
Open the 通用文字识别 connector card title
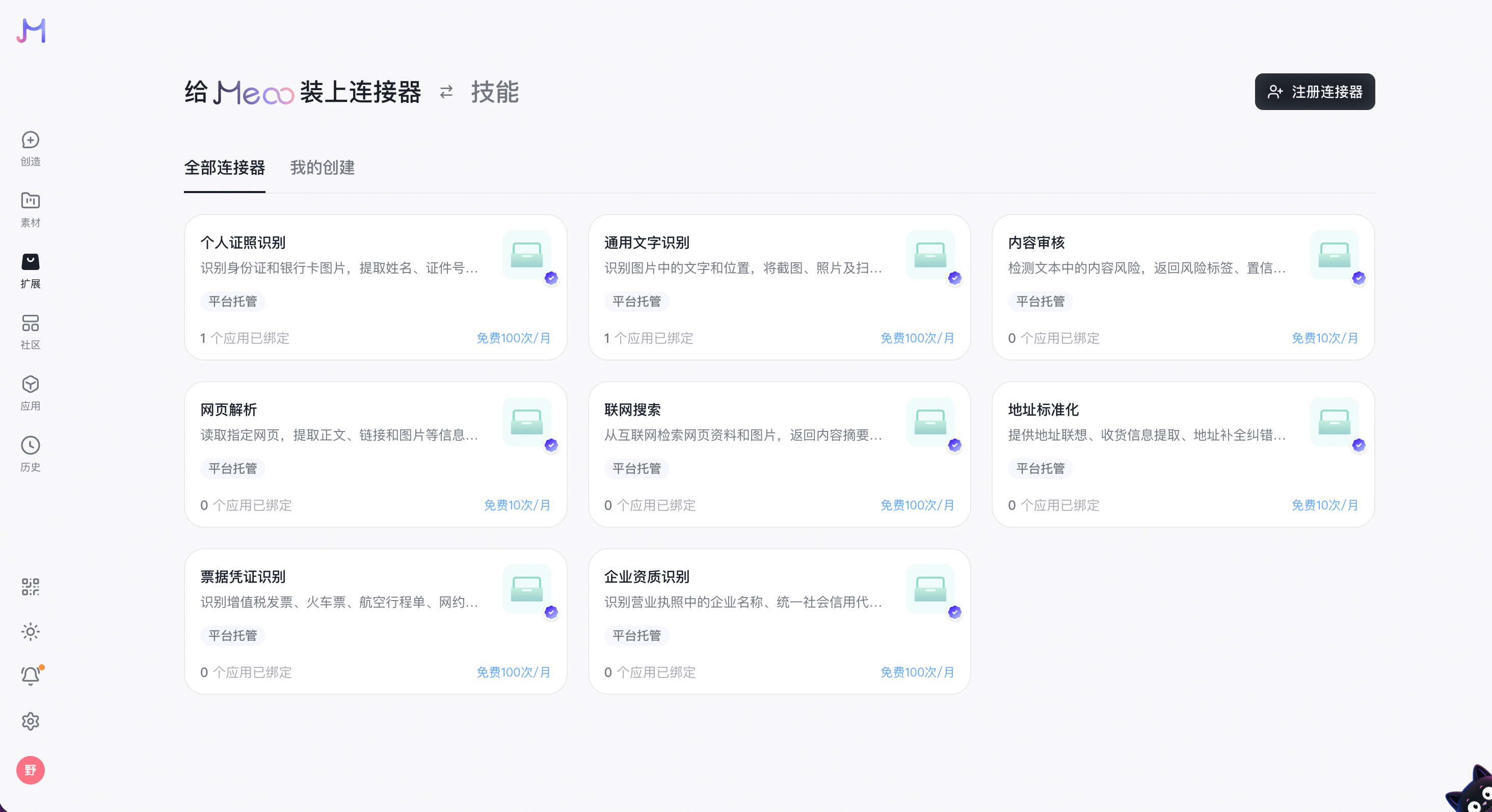(x=647, y=242)
